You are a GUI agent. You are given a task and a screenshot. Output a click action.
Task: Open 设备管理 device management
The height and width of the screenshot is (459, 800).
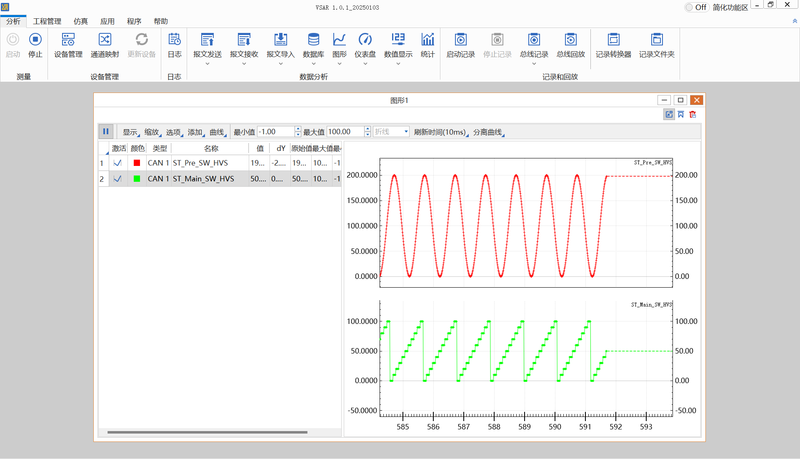pos(68,44)
